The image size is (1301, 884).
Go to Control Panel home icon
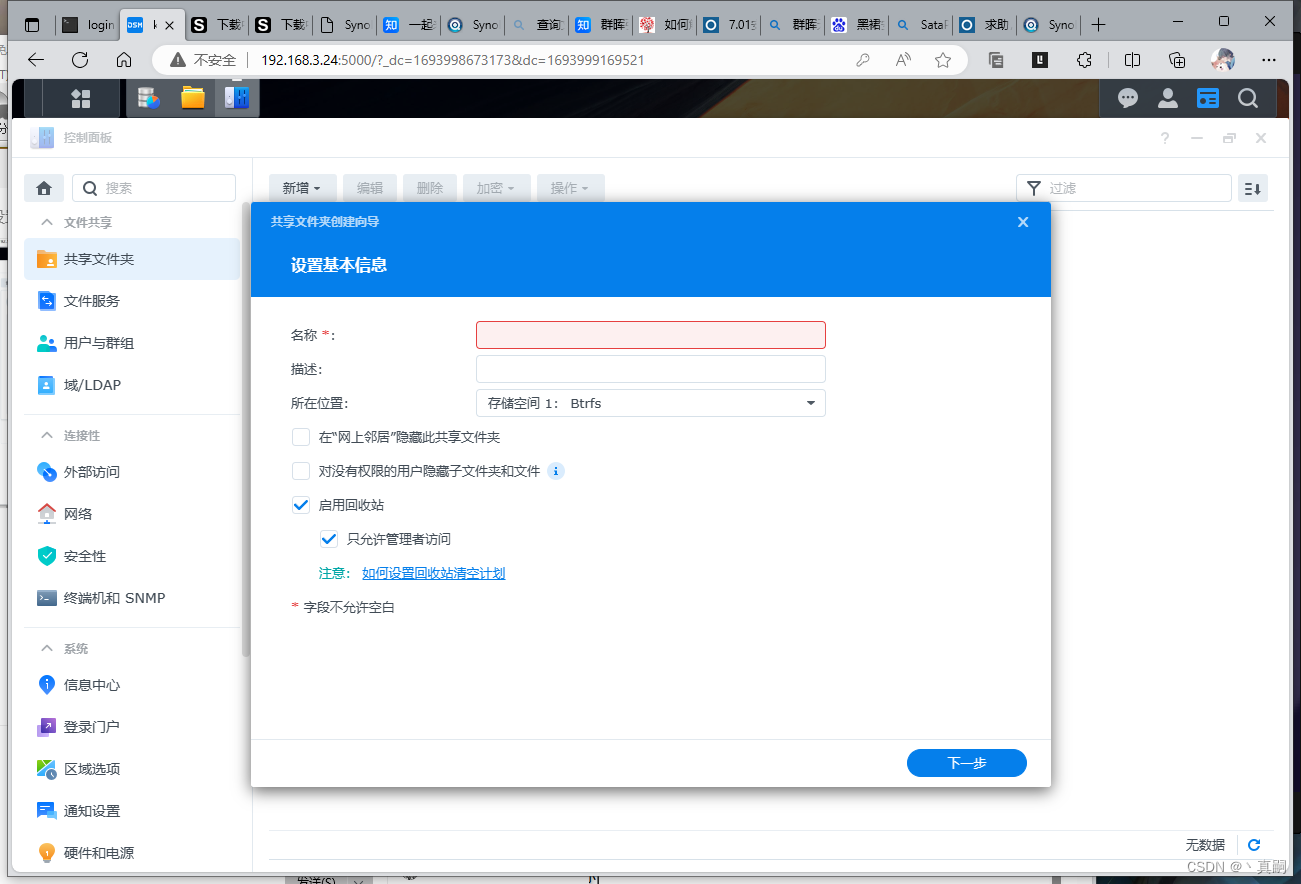click(44, 188)
